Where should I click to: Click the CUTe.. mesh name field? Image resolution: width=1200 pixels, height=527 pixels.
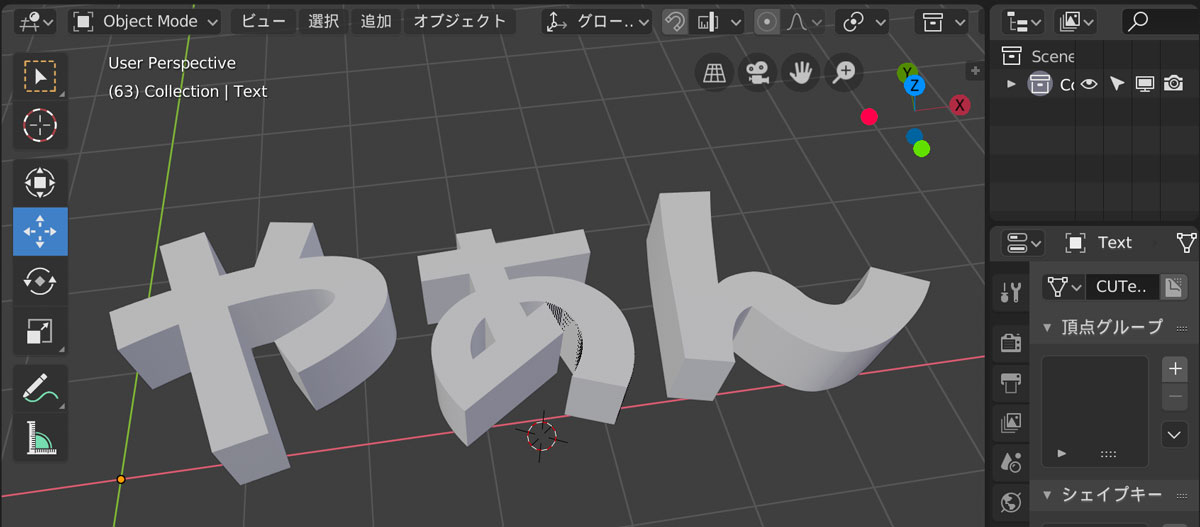pos(1123,287)
